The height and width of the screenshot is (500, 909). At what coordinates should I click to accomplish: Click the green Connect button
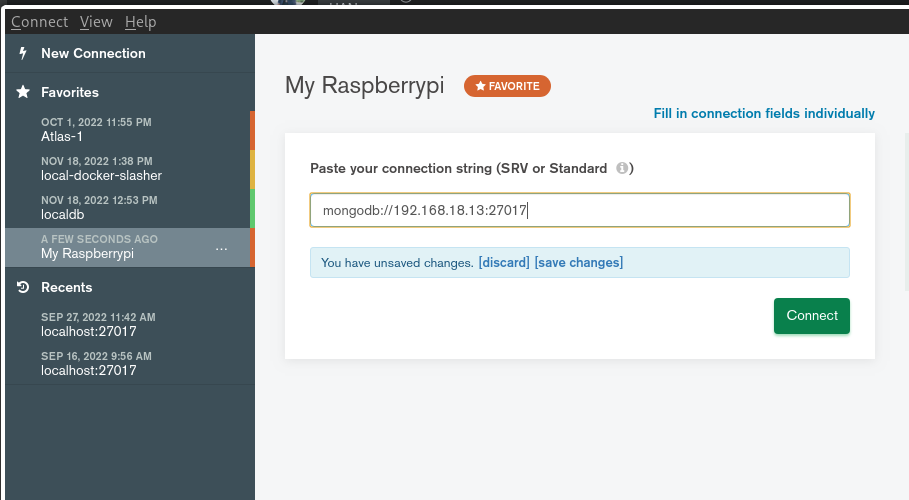pos(812,316)
